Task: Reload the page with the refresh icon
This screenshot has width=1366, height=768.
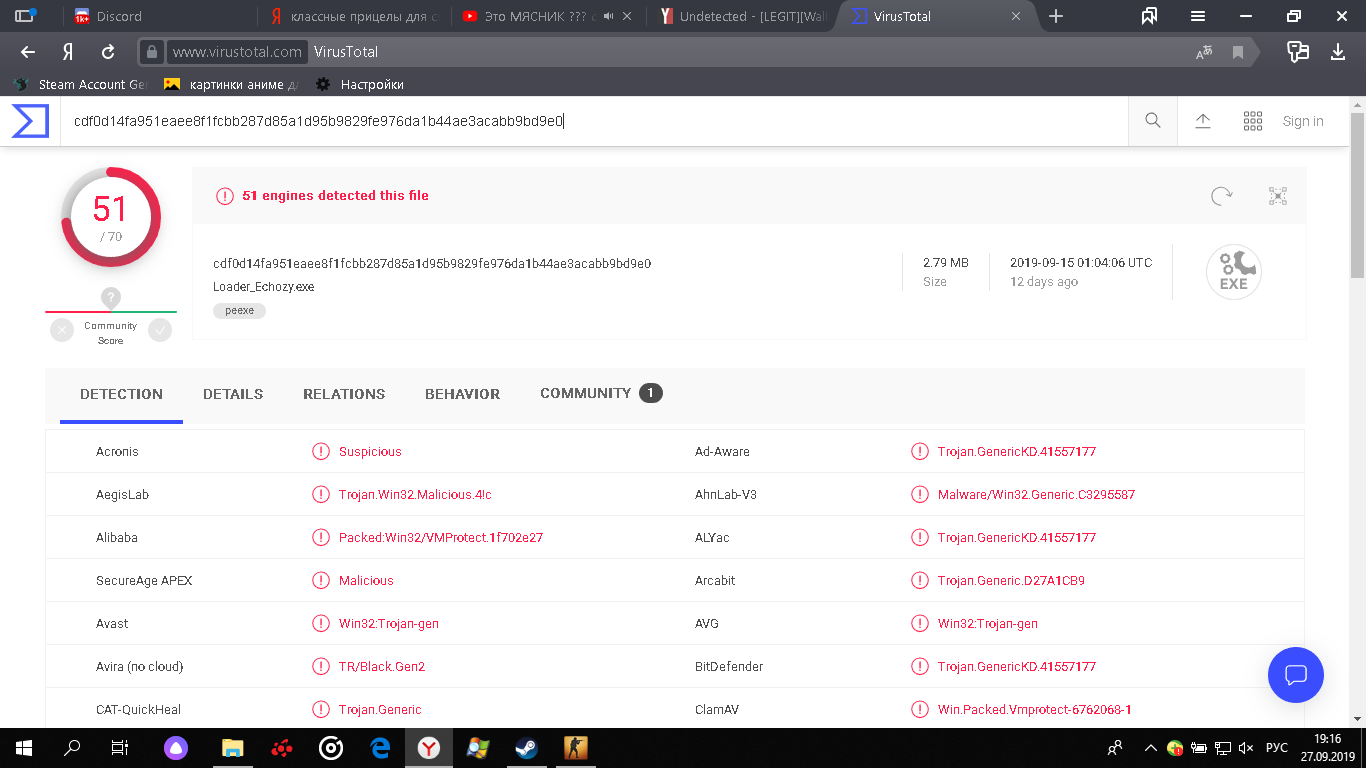Action: pos(108,52)
